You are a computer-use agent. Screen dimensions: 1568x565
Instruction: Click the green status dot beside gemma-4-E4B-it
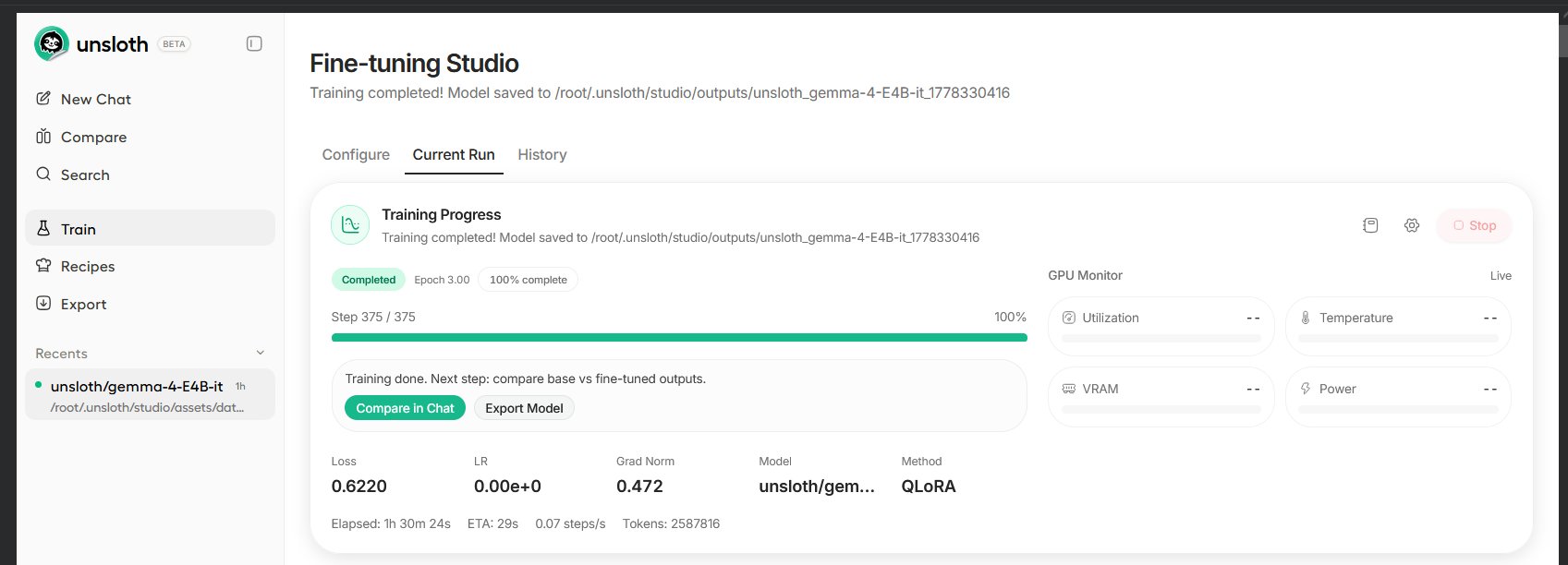point(38,384)
